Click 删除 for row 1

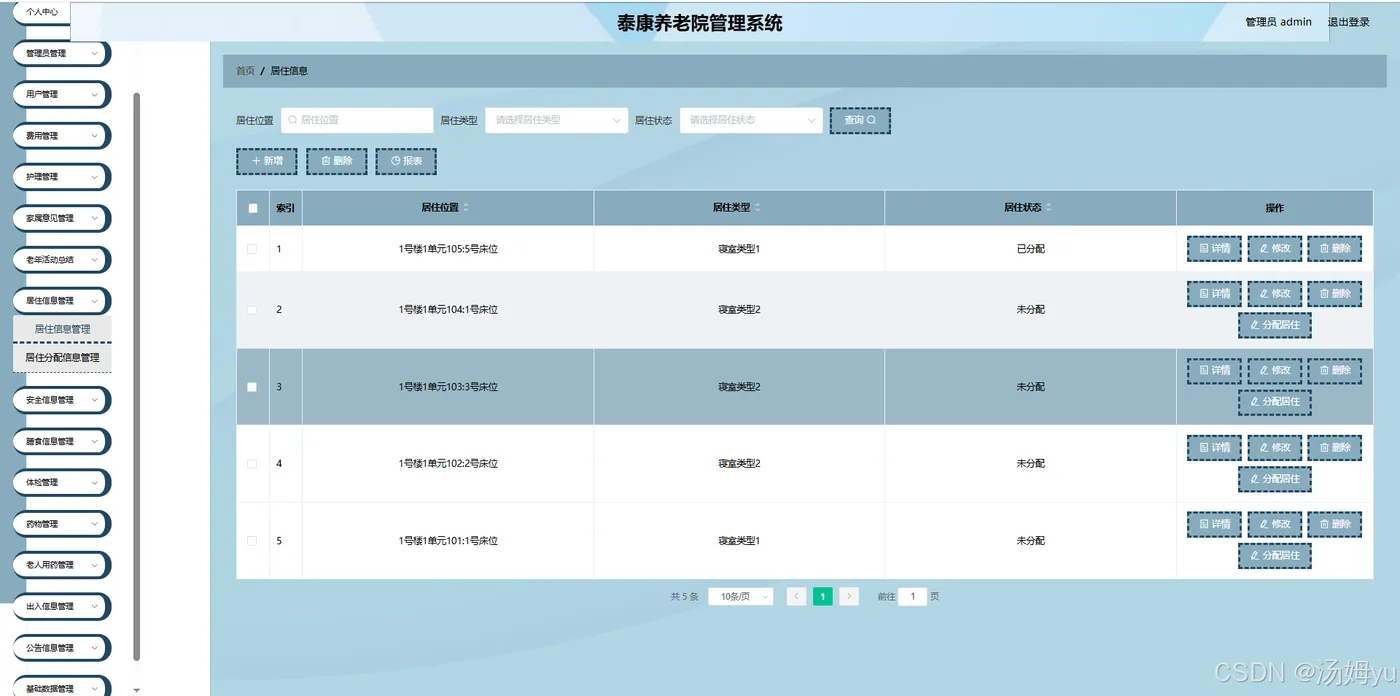[1335, 249]
